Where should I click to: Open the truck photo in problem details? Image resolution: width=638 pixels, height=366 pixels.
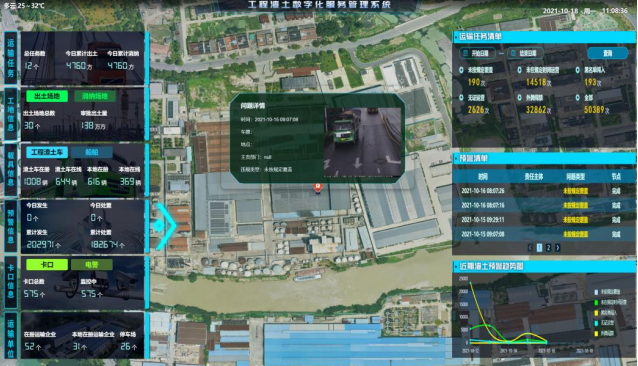click(x=363, y=142)
